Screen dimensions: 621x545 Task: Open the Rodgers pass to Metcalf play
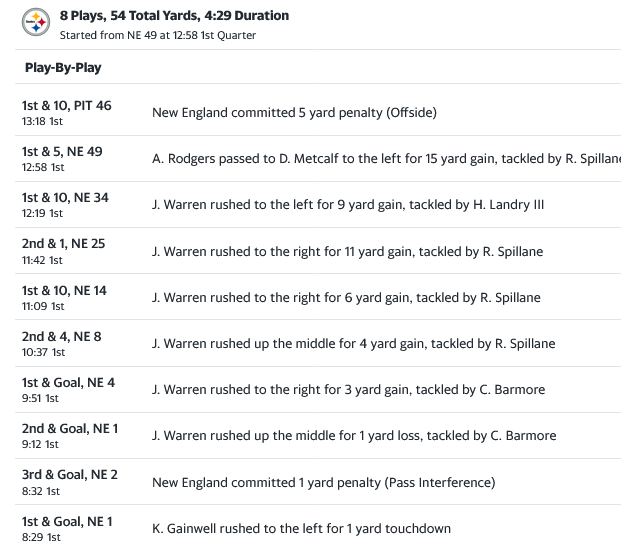tap(386, 159)
